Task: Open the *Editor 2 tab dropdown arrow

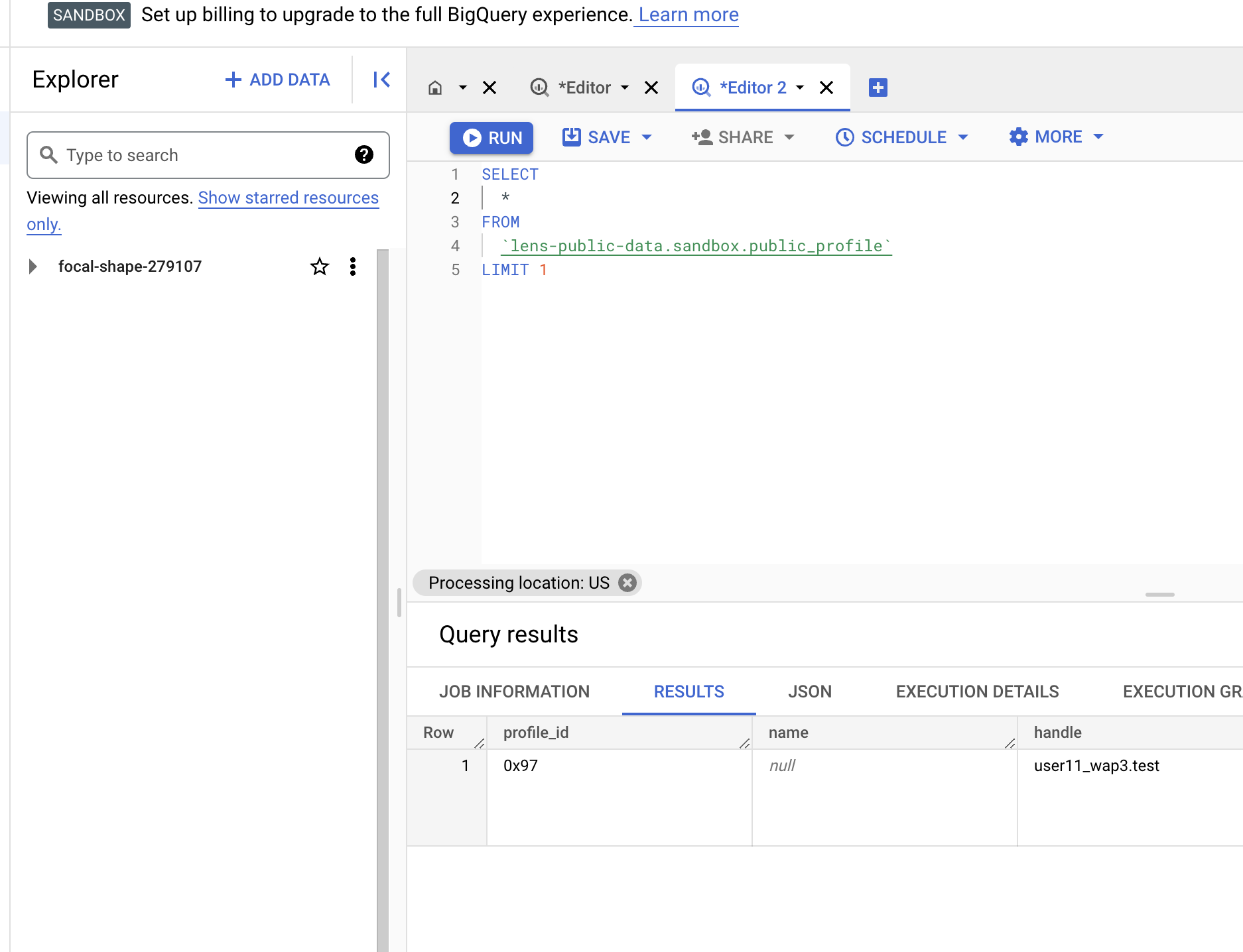Action: [800, 88]
